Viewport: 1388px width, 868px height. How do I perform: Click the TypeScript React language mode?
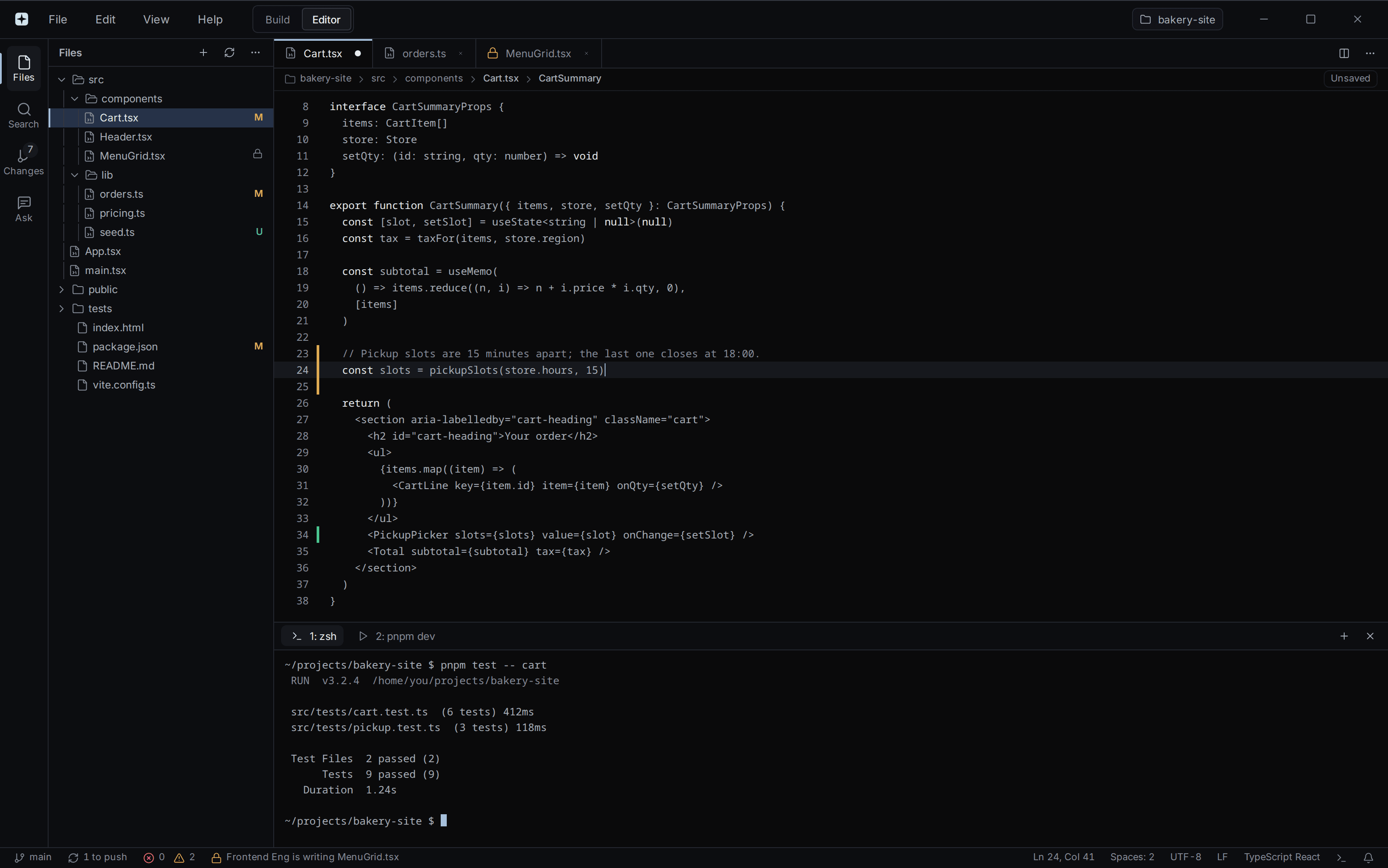(1282, 857)
